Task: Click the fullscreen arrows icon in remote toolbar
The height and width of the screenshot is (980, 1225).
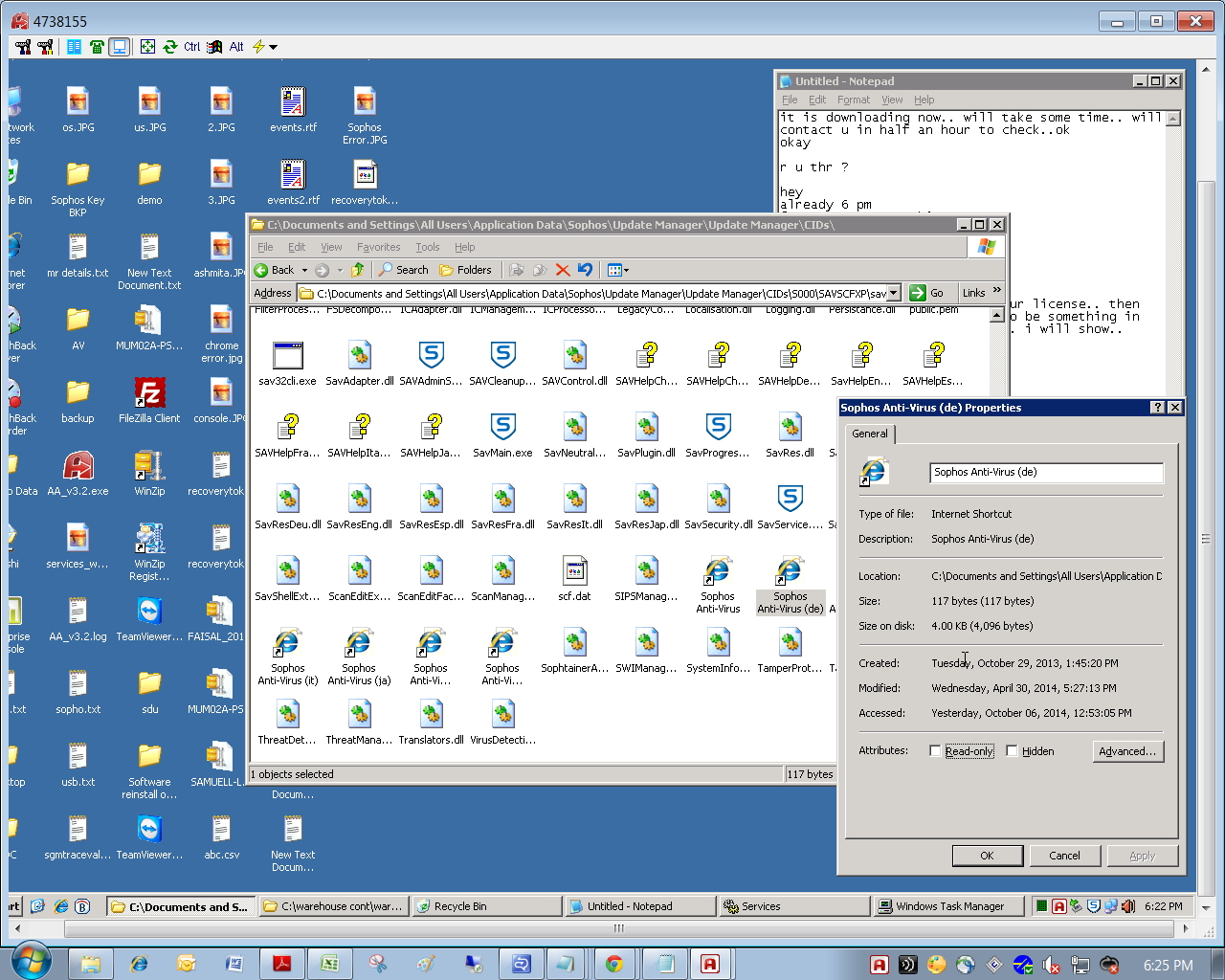Action: pos(147,46)
